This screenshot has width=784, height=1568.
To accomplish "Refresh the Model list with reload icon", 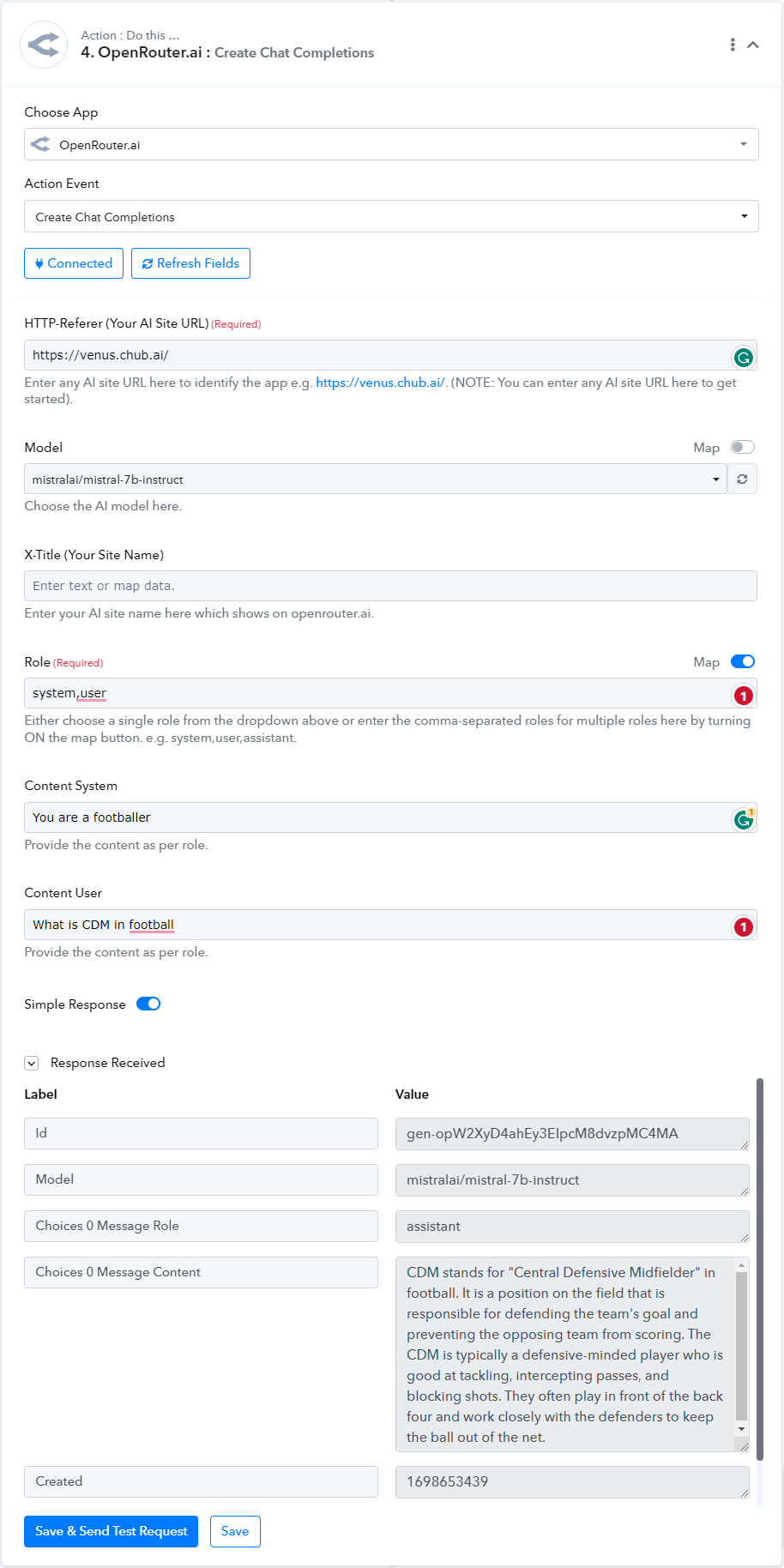I will 742,479.
